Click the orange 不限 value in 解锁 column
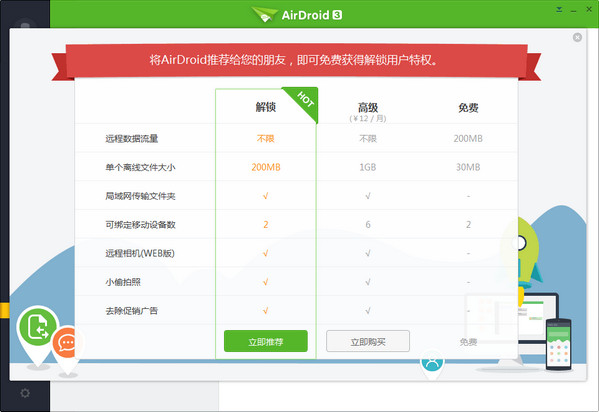The height and width of the screenshot is (412, 599). 266,138
